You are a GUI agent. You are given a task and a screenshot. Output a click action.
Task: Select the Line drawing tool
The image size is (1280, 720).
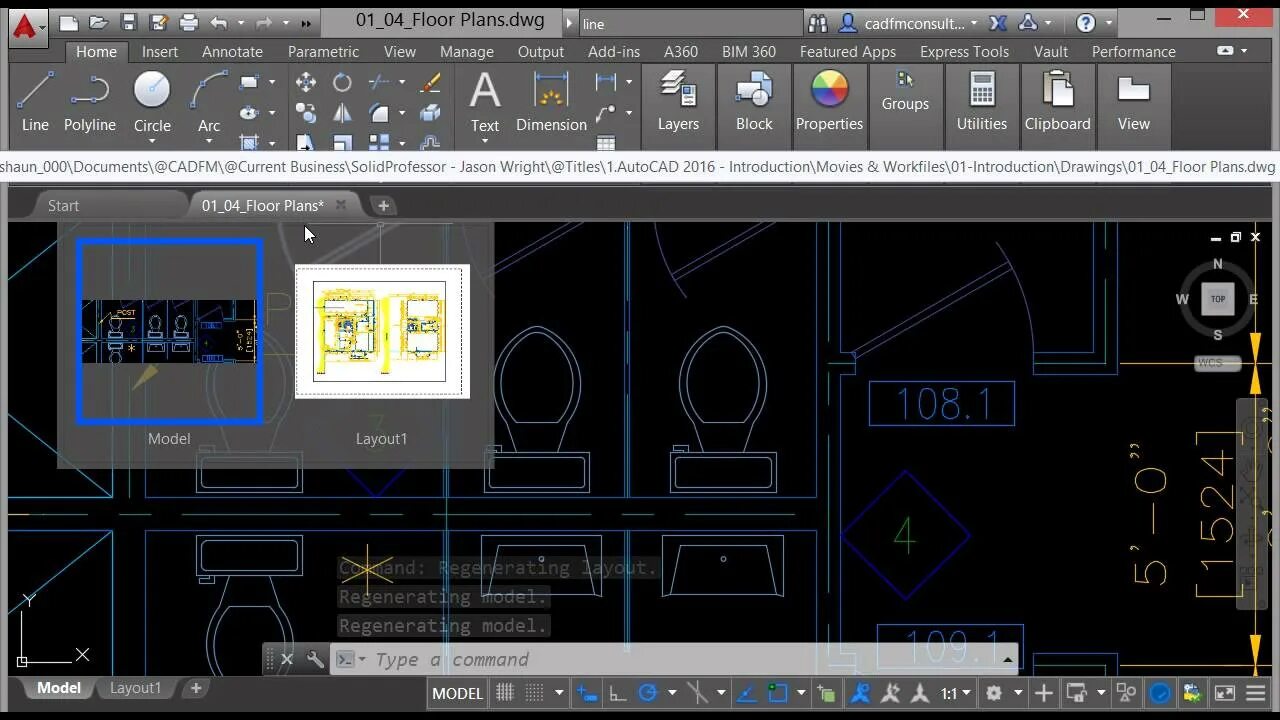click(35, 101)
